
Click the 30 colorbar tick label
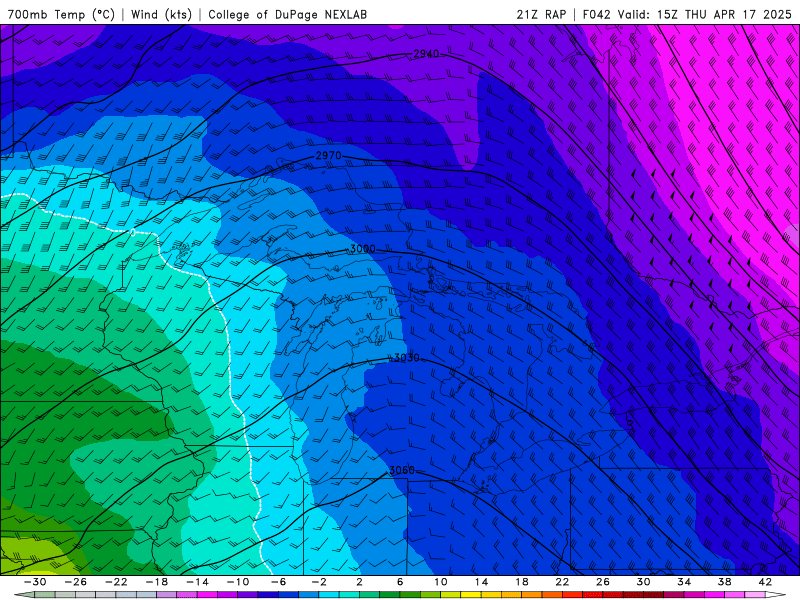643,582
